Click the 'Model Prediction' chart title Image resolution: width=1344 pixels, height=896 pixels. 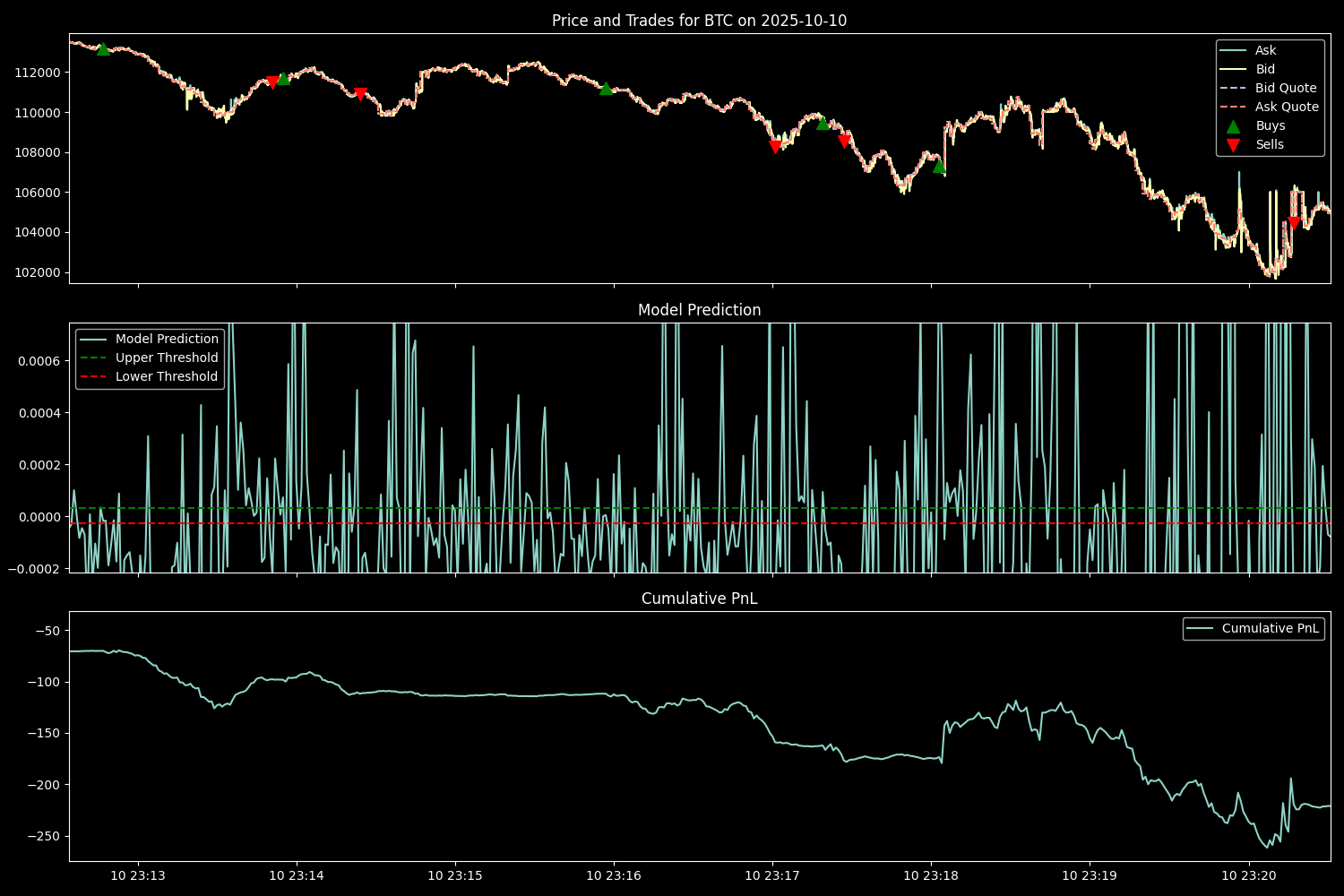699,310
